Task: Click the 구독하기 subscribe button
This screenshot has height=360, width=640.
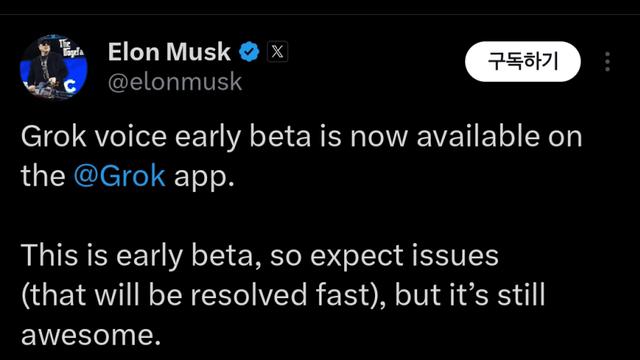Action: (x=522, y=62)
